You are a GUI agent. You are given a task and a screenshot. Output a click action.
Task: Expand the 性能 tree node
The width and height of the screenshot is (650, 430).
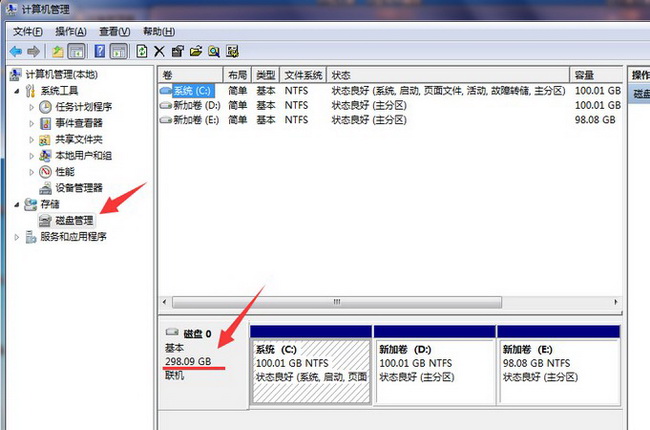[32, 172]
